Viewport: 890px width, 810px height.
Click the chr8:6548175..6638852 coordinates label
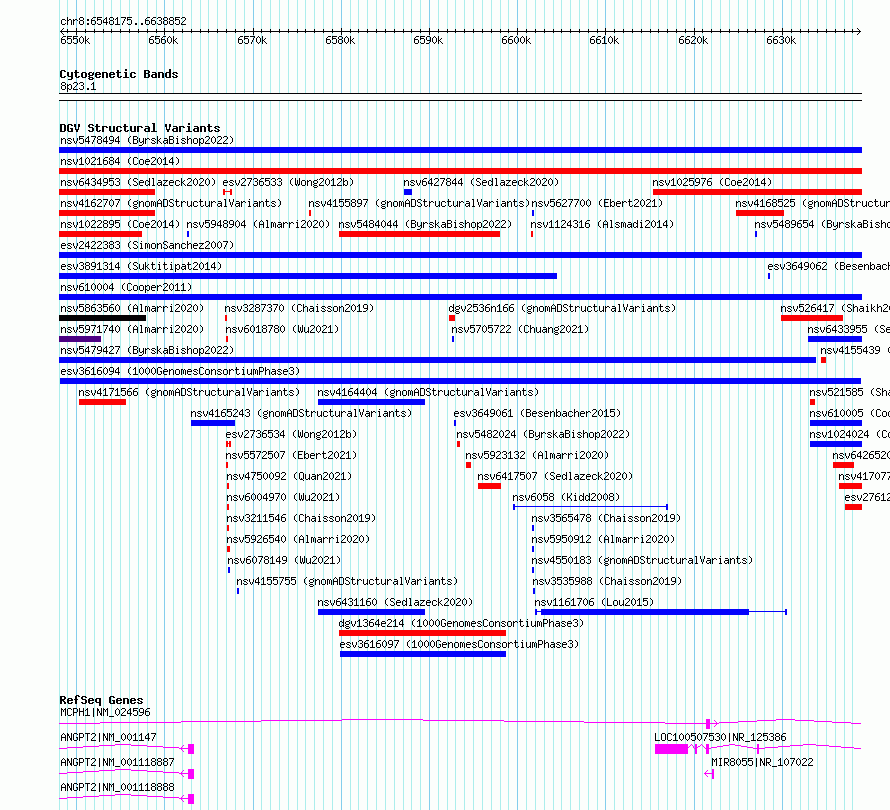tap(123, 21)
